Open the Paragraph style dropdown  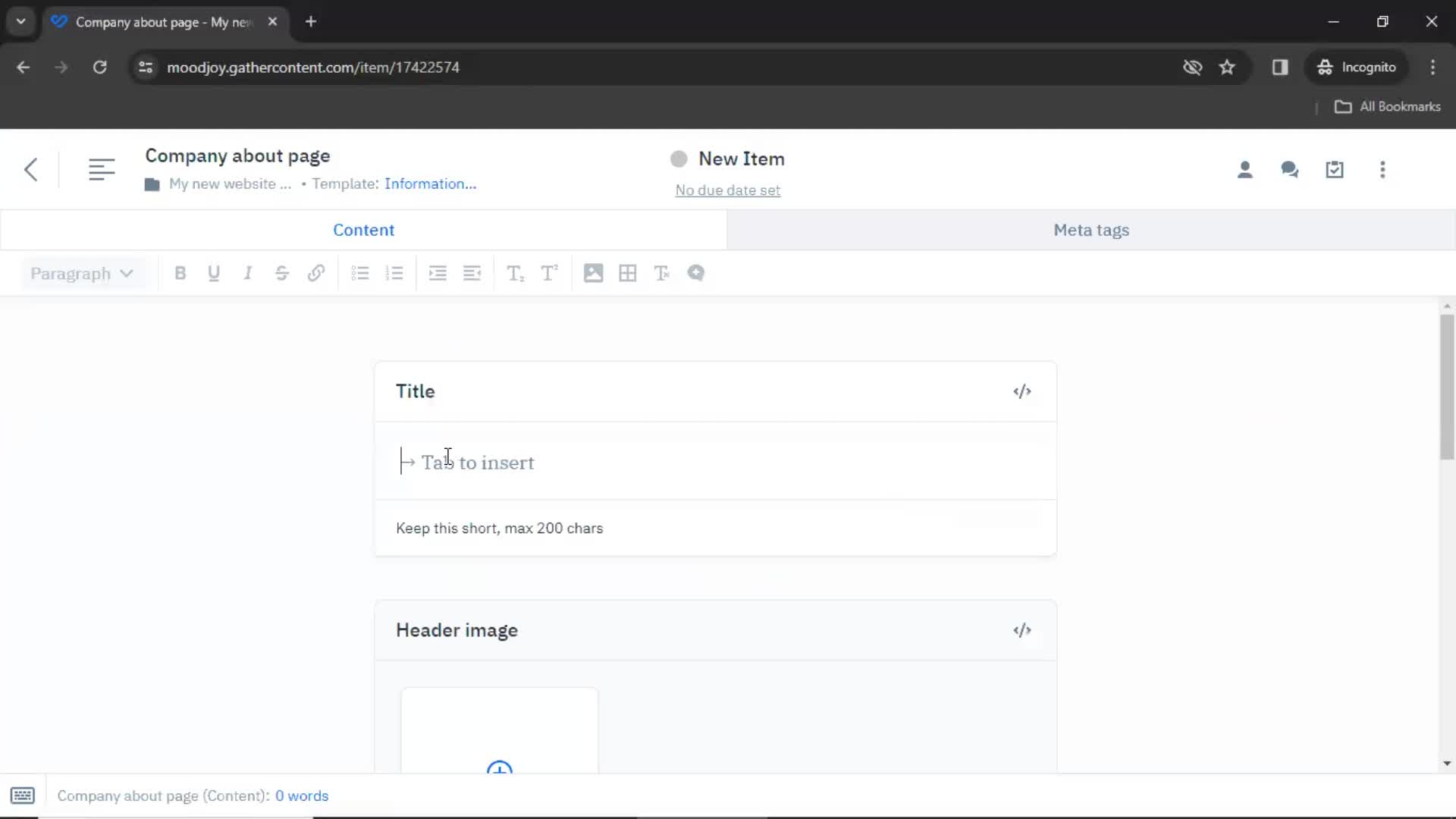point(80,273)
